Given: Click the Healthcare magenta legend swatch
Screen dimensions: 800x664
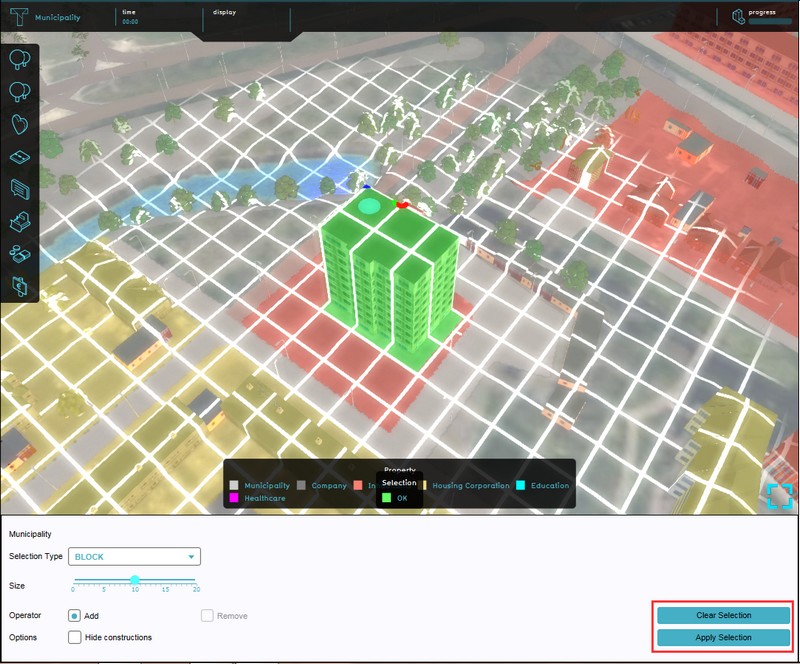Looking at the screenshot, I should 234,498.
